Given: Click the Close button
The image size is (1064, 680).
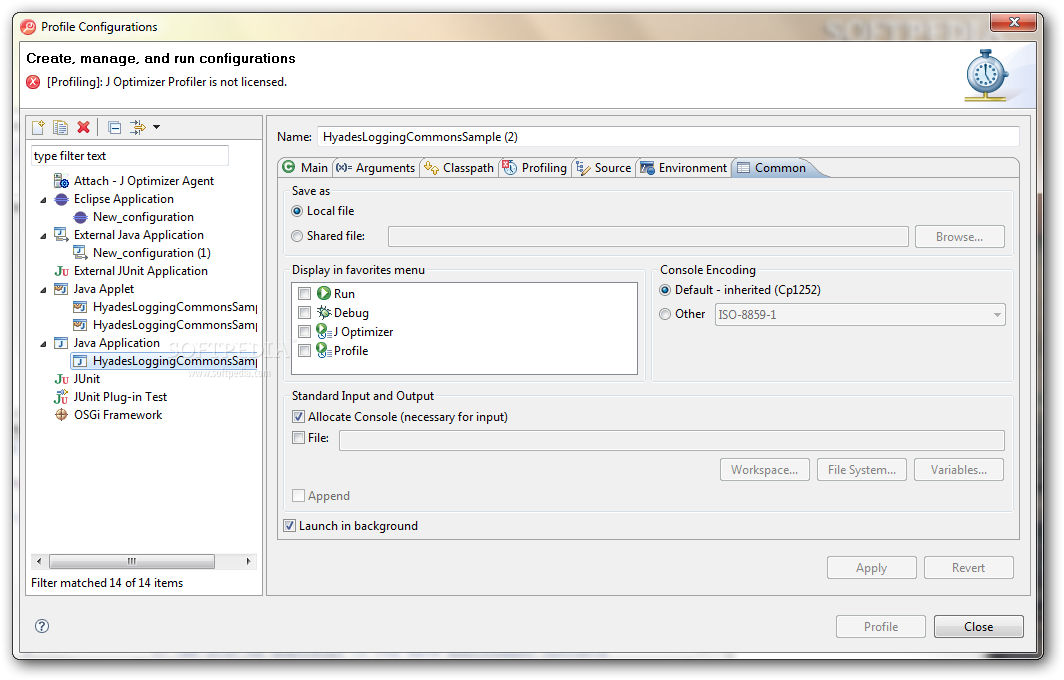Looking at the screenshot, I should click(x=978, y=627).
